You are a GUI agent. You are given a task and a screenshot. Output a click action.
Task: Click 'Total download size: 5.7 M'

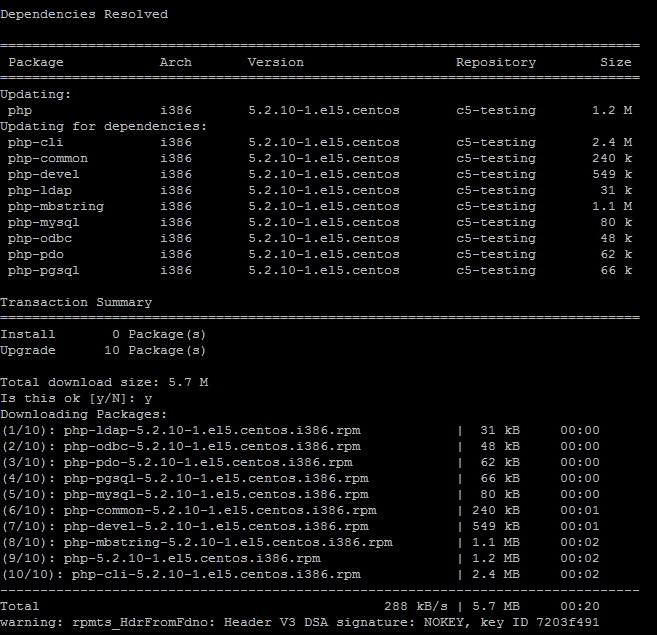104,382
